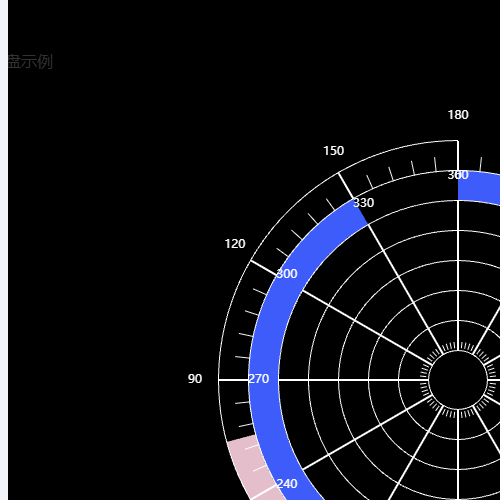Click the inner ring label 330
Screen dimensions: 500x500
(364, 203)
